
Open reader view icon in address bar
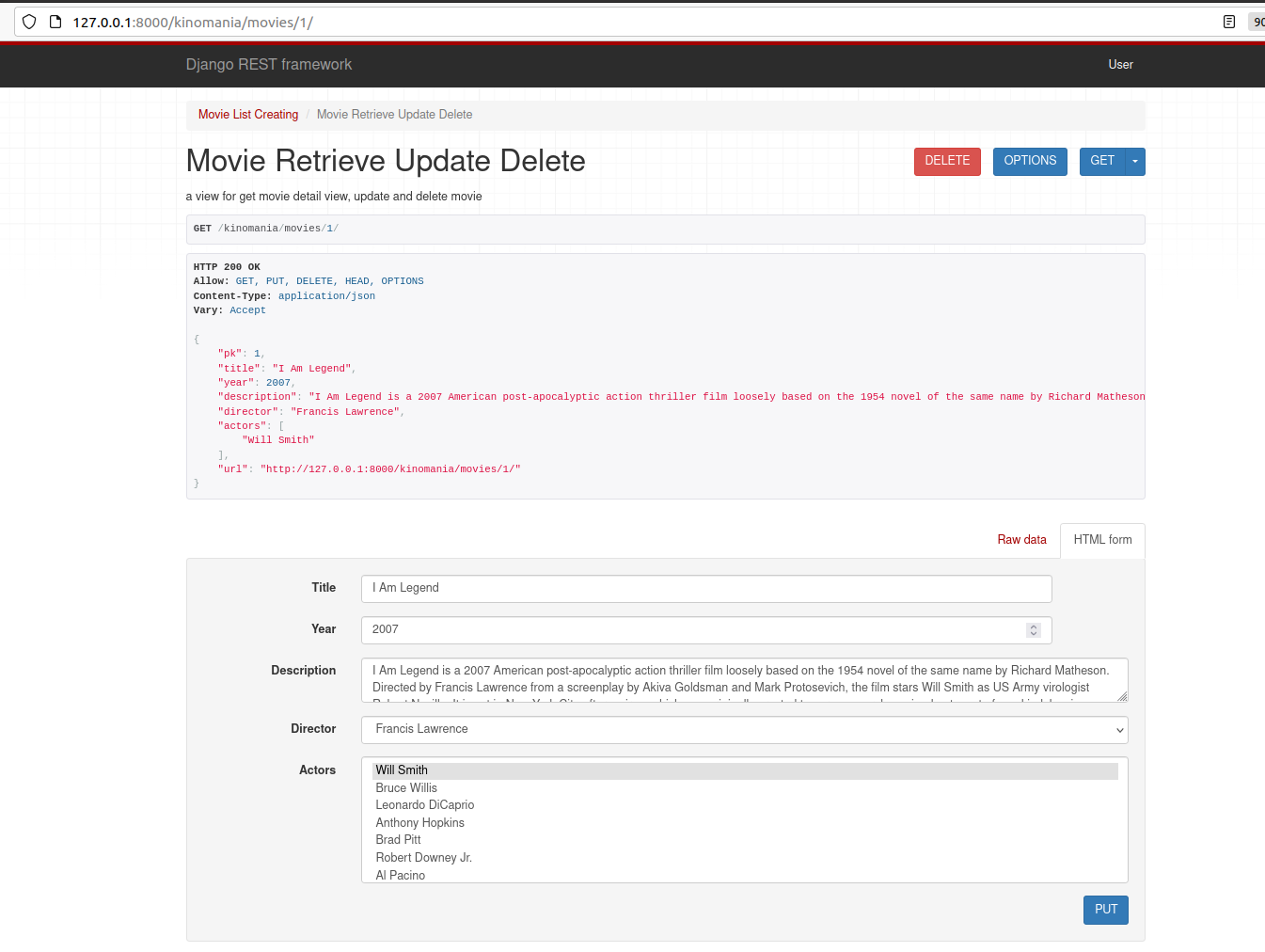tap(1228, 22)
